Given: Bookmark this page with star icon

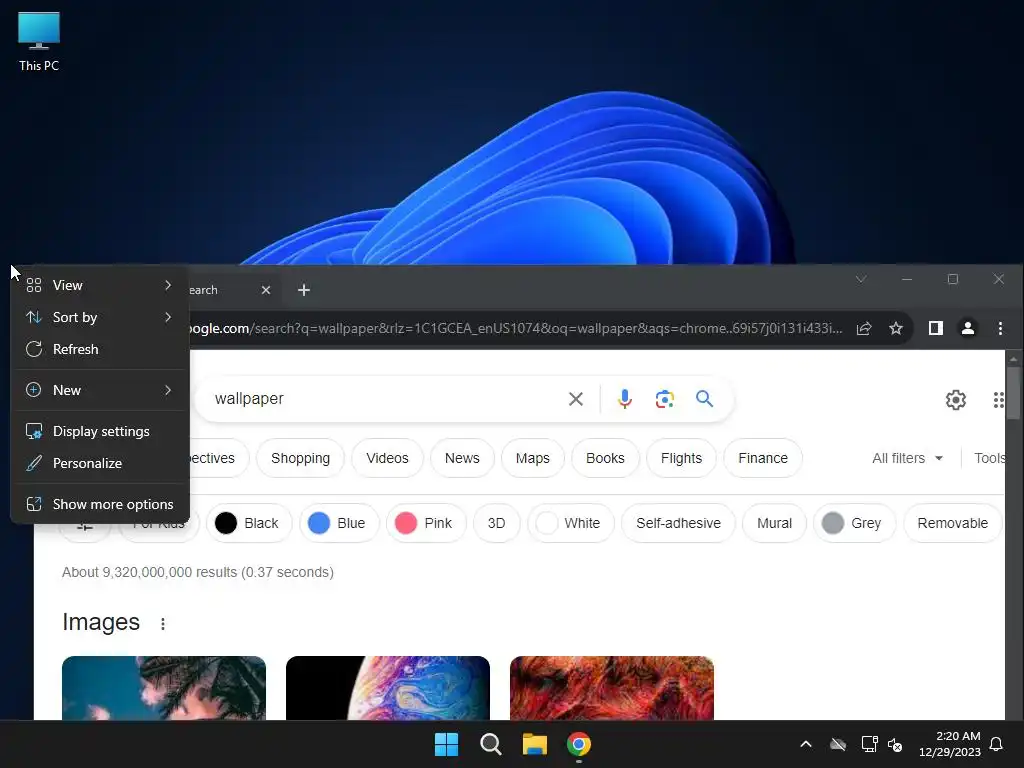Looking at the screenshot, I should [896, 328].
